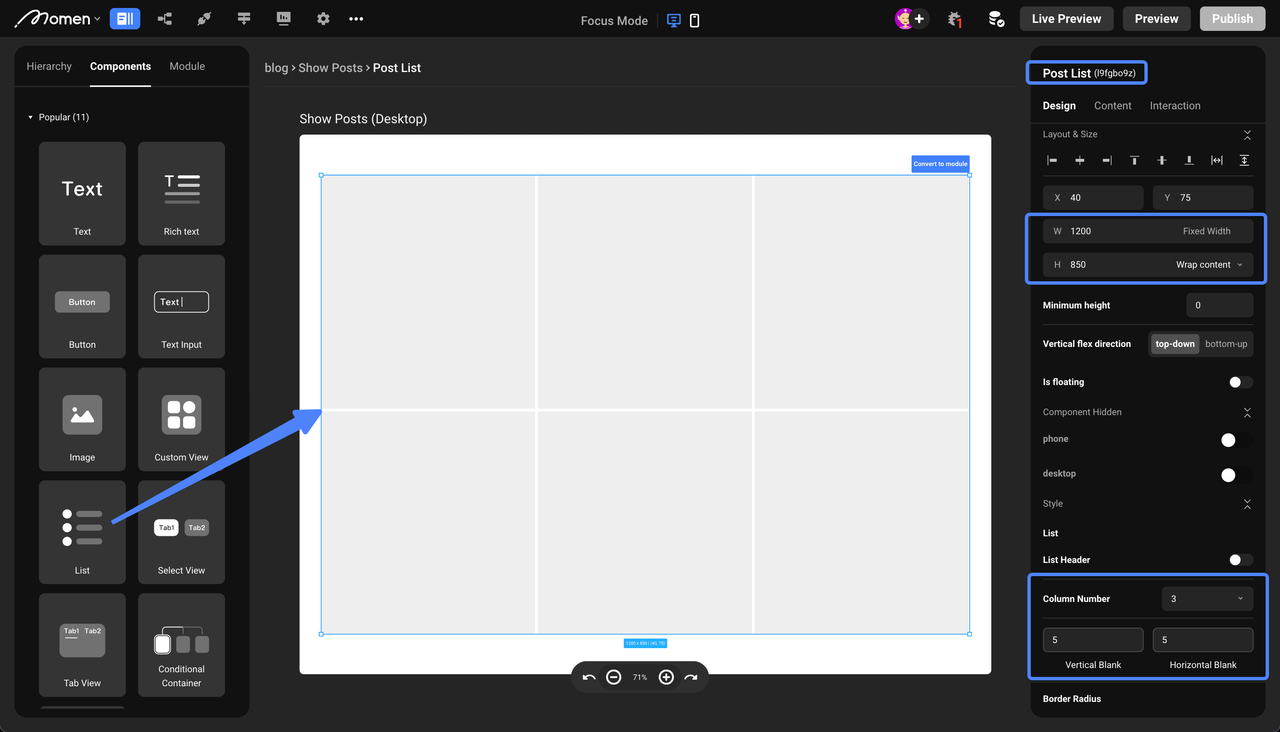Image resolution: width=1280 pixels, height=732 pixels.
Task: Switch to the Hierarchy tab
Action: [49, 67]
